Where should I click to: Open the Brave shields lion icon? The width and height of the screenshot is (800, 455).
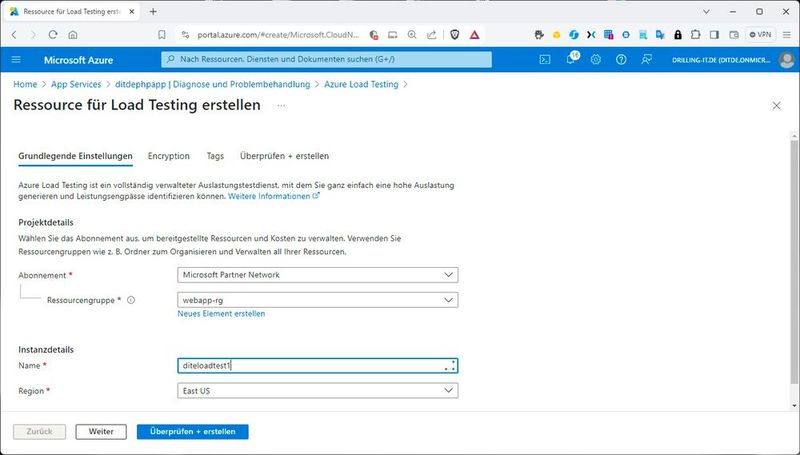pos(455,35)
